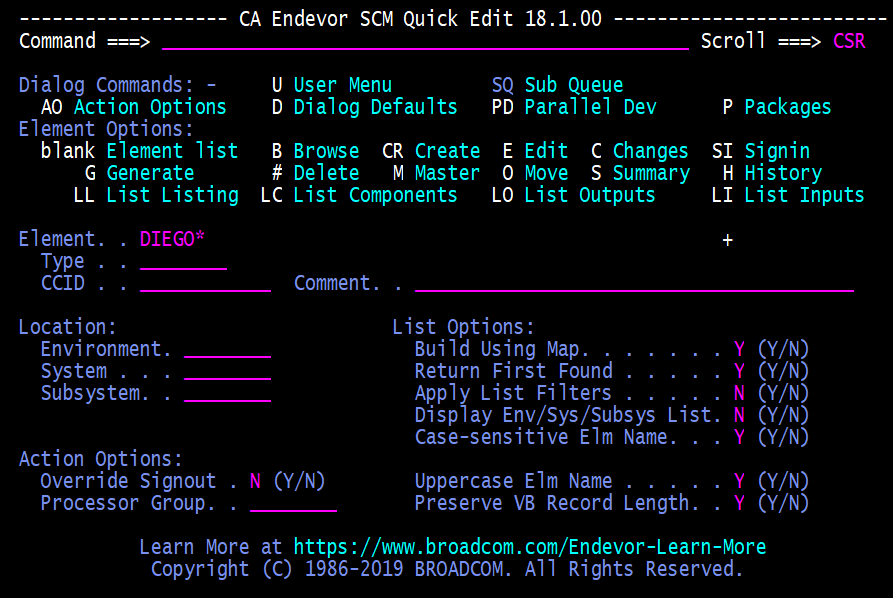Click the Comment input field

[x=634, y=283]
